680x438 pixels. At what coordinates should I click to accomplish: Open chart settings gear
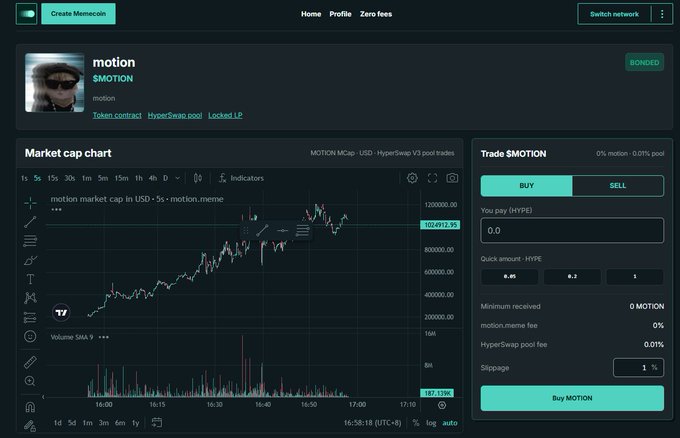click(x=412, y=178)
